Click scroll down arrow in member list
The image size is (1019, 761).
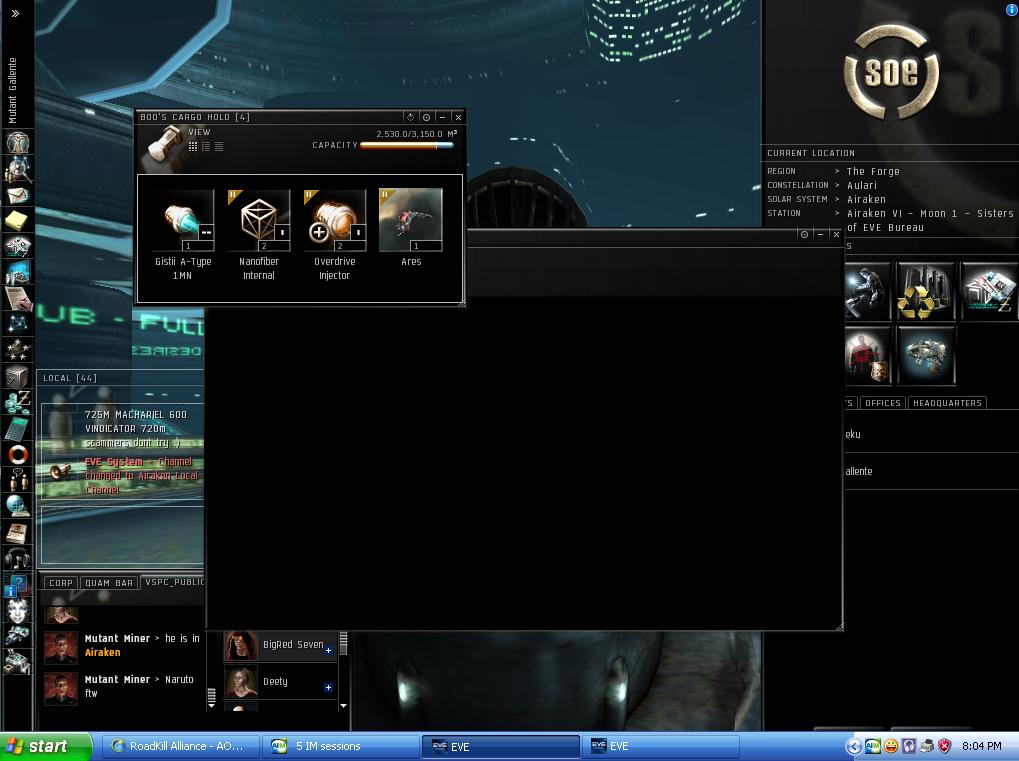(343, 706)
